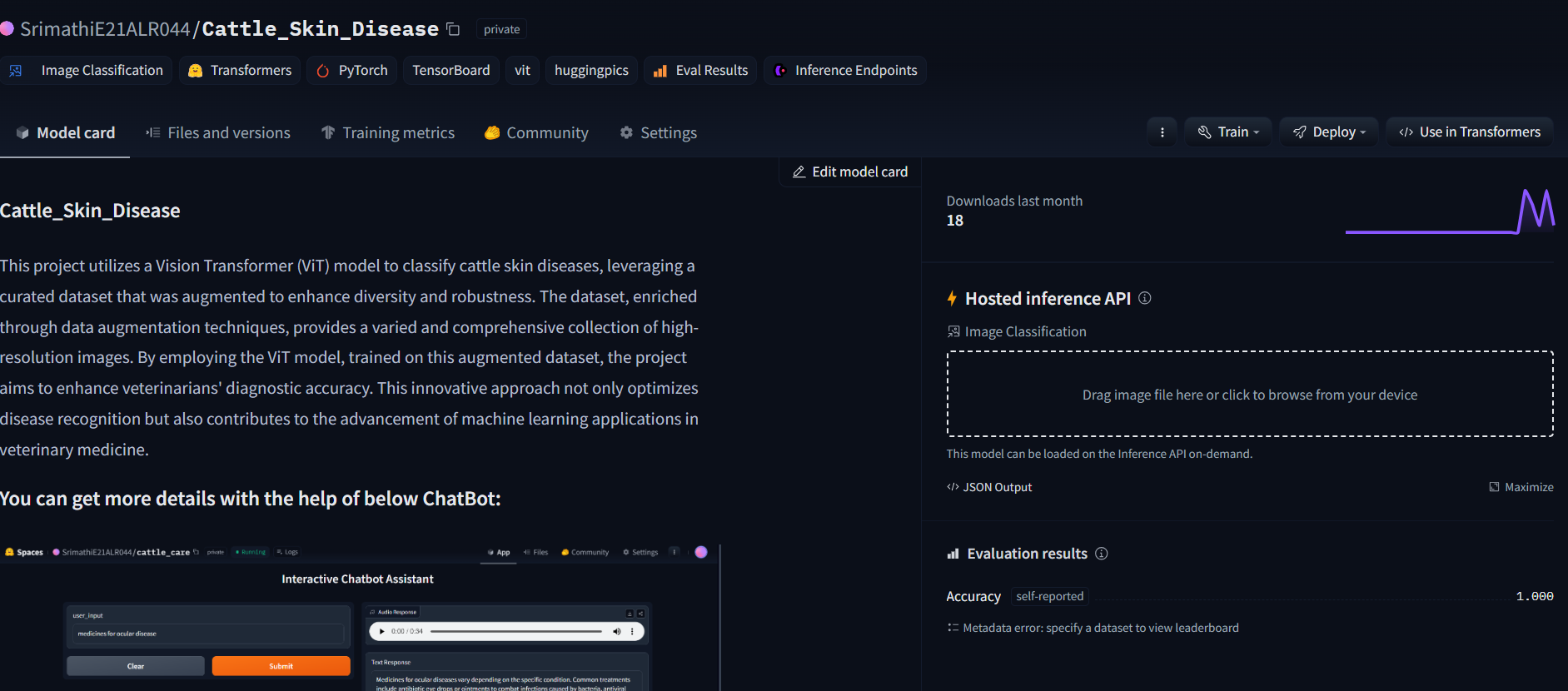This screenshot has height=691, width=1568.
Task: Click the Files and versions tab icon
Action: (153, 132)
